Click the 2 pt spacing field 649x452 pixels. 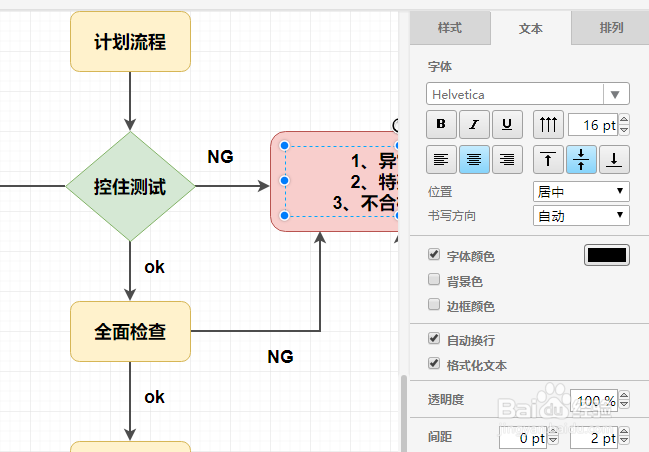(594, 438)
